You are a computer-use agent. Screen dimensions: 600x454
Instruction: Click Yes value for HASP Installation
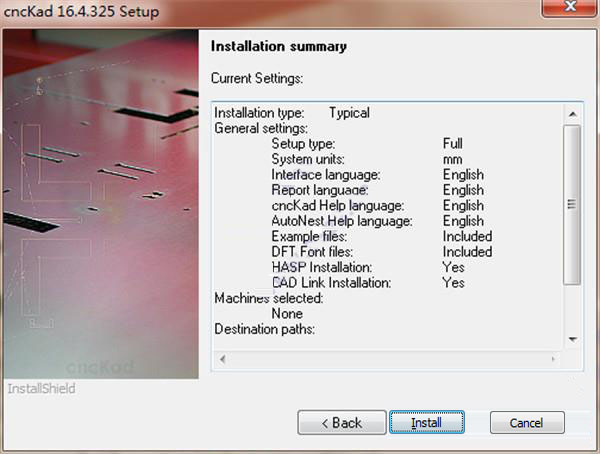453,267
